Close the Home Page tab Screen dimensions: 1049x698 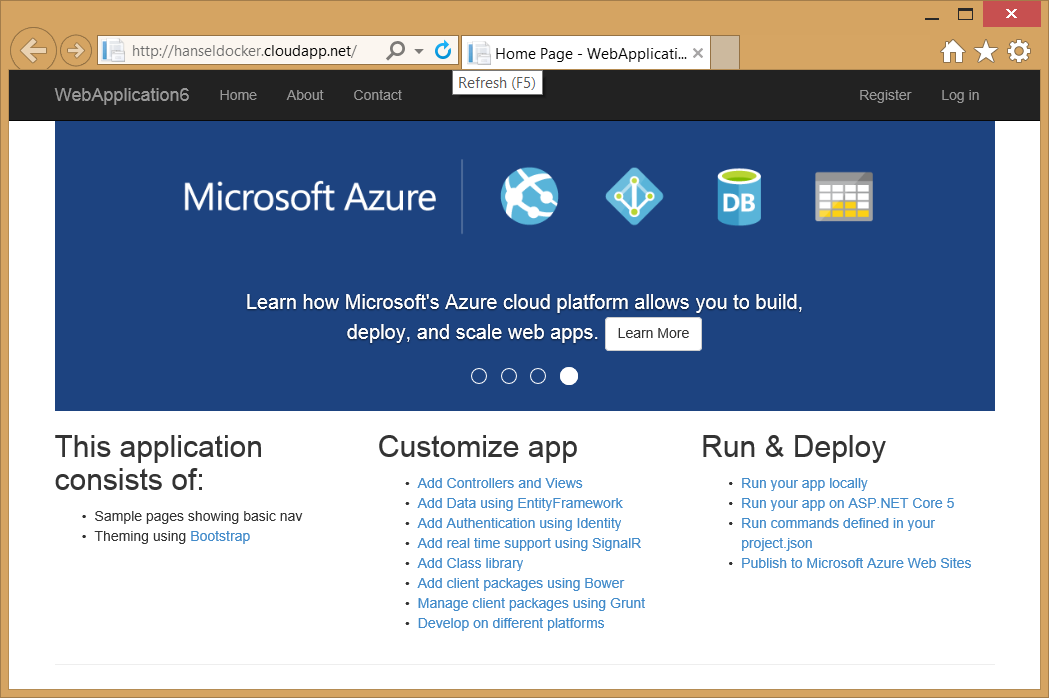698,53
